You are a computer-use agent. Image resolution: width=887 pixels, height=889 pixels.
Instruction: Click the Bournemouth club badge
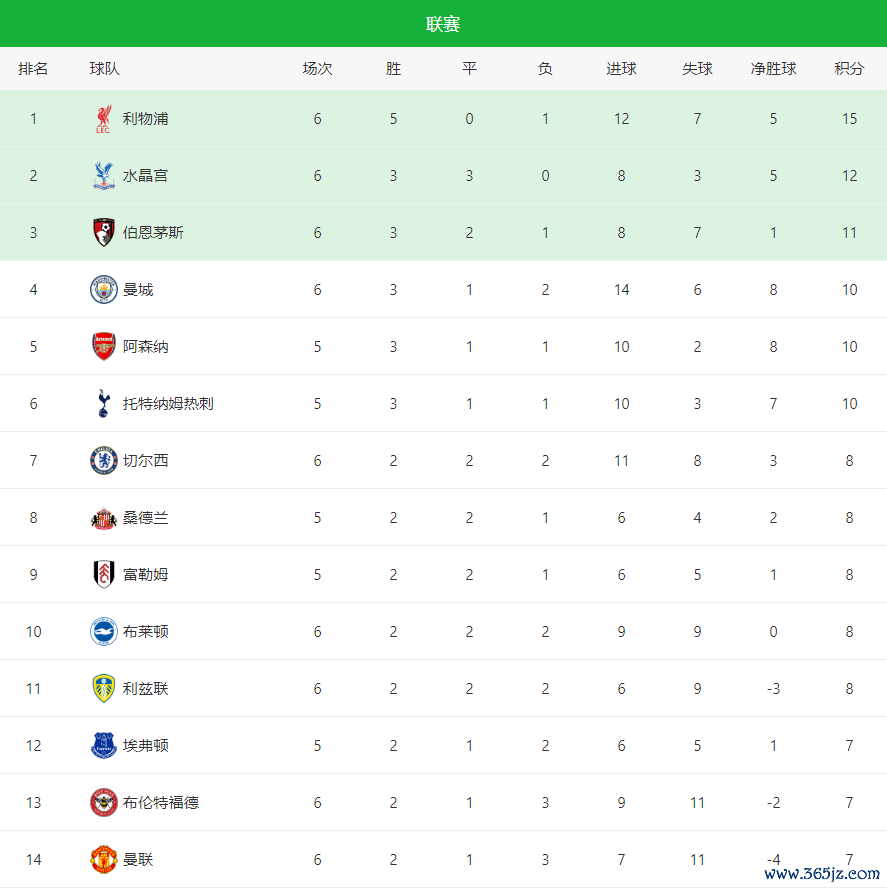pyautogui.click(x=103, y=233)
